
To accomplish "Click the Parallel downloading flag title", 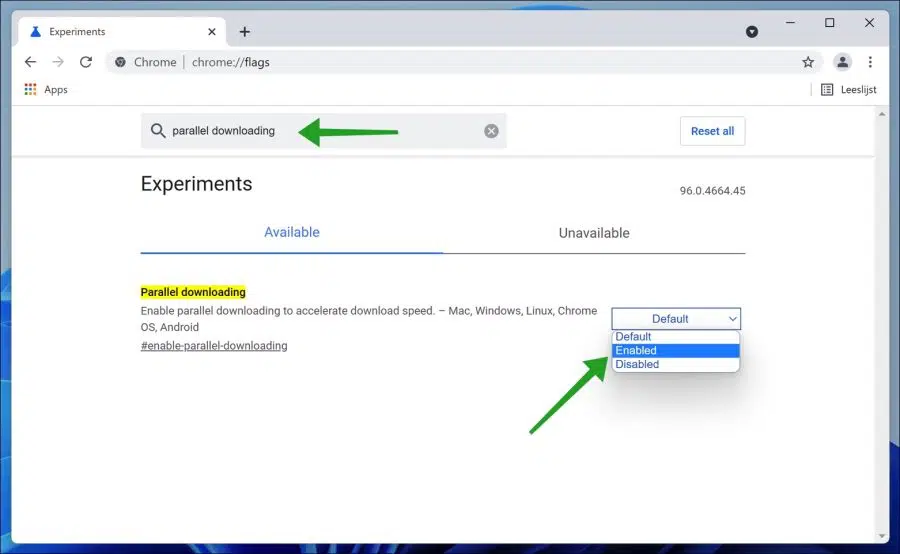I will pyautogui.click(x=193, y=292).
